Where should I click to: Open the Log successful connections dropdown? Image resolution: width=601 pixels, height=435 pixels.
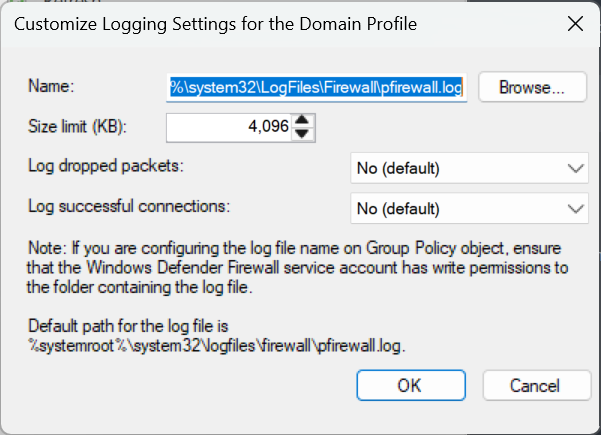click(x=469, y=208)
